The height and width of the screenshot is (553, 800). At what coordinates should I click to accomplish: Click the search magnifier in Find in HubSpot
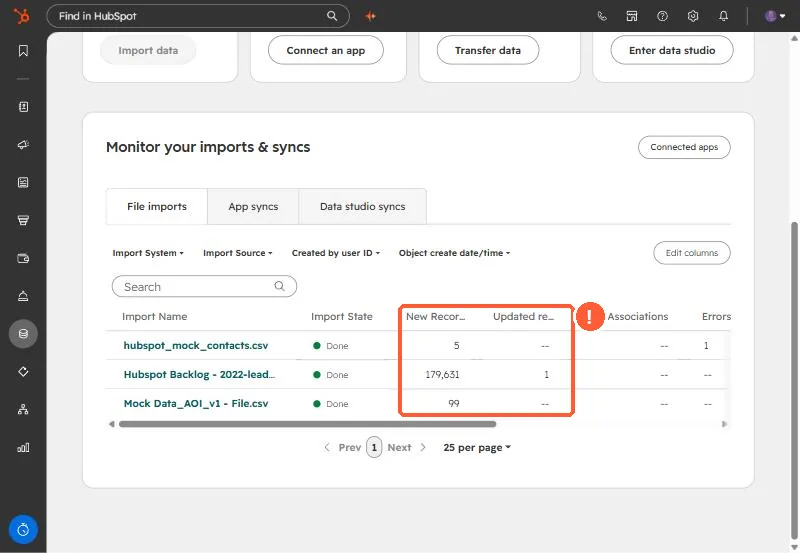tap(332, 16)
